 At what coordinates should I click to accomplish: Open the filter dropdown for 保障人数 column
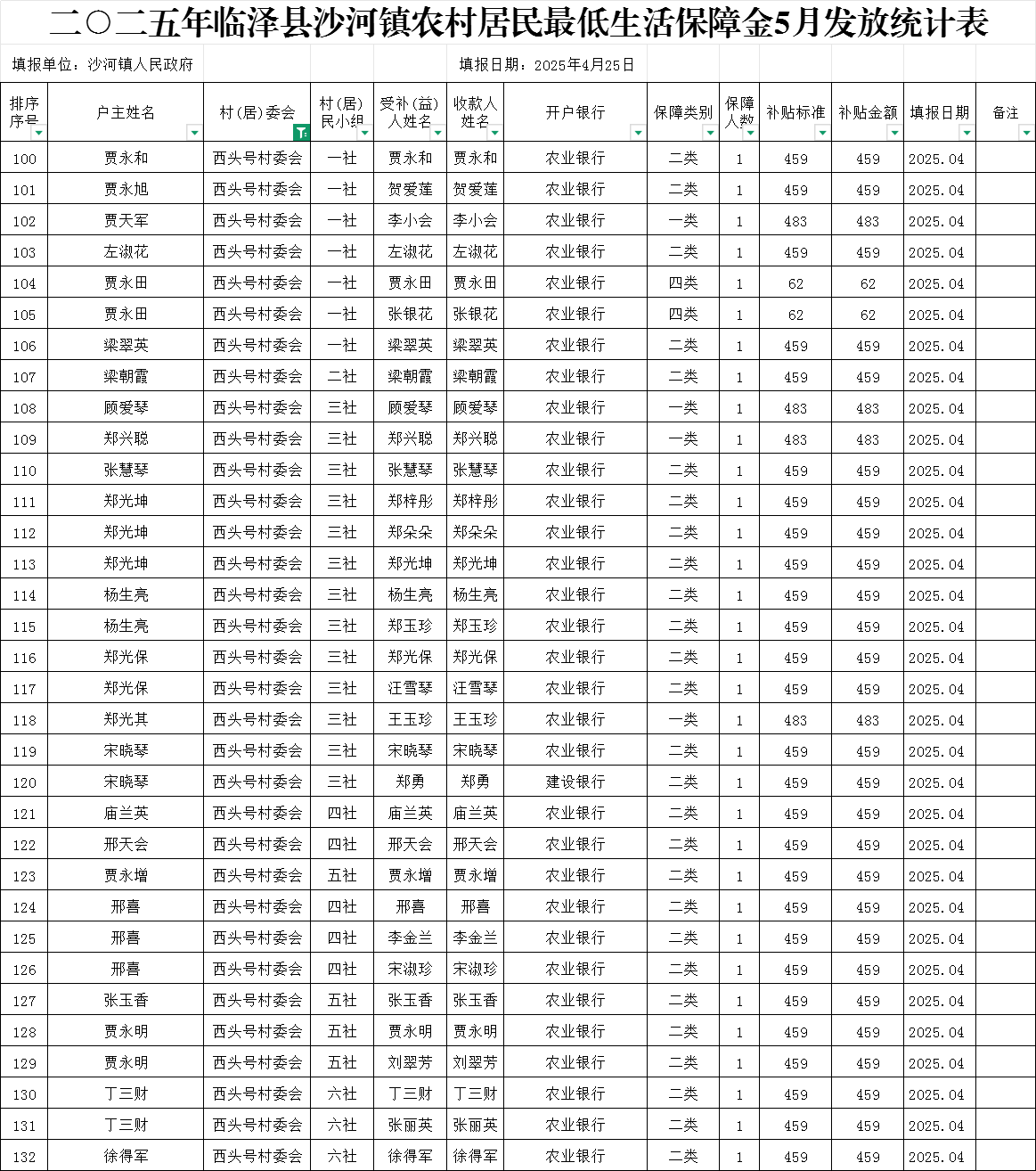(750, 133)
